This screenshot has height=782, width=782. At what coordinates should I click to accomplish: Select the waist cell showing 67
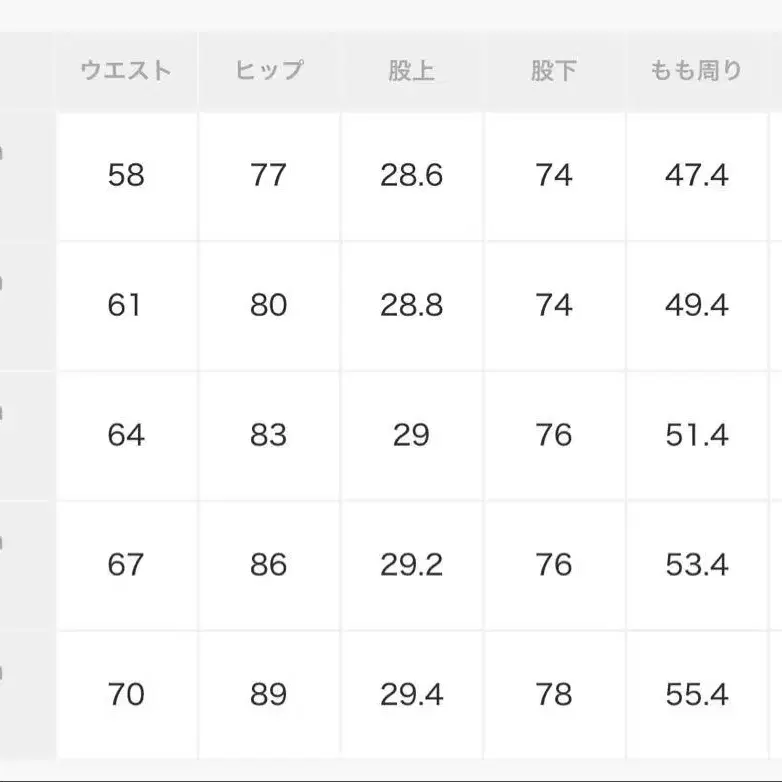click(126, 565)
